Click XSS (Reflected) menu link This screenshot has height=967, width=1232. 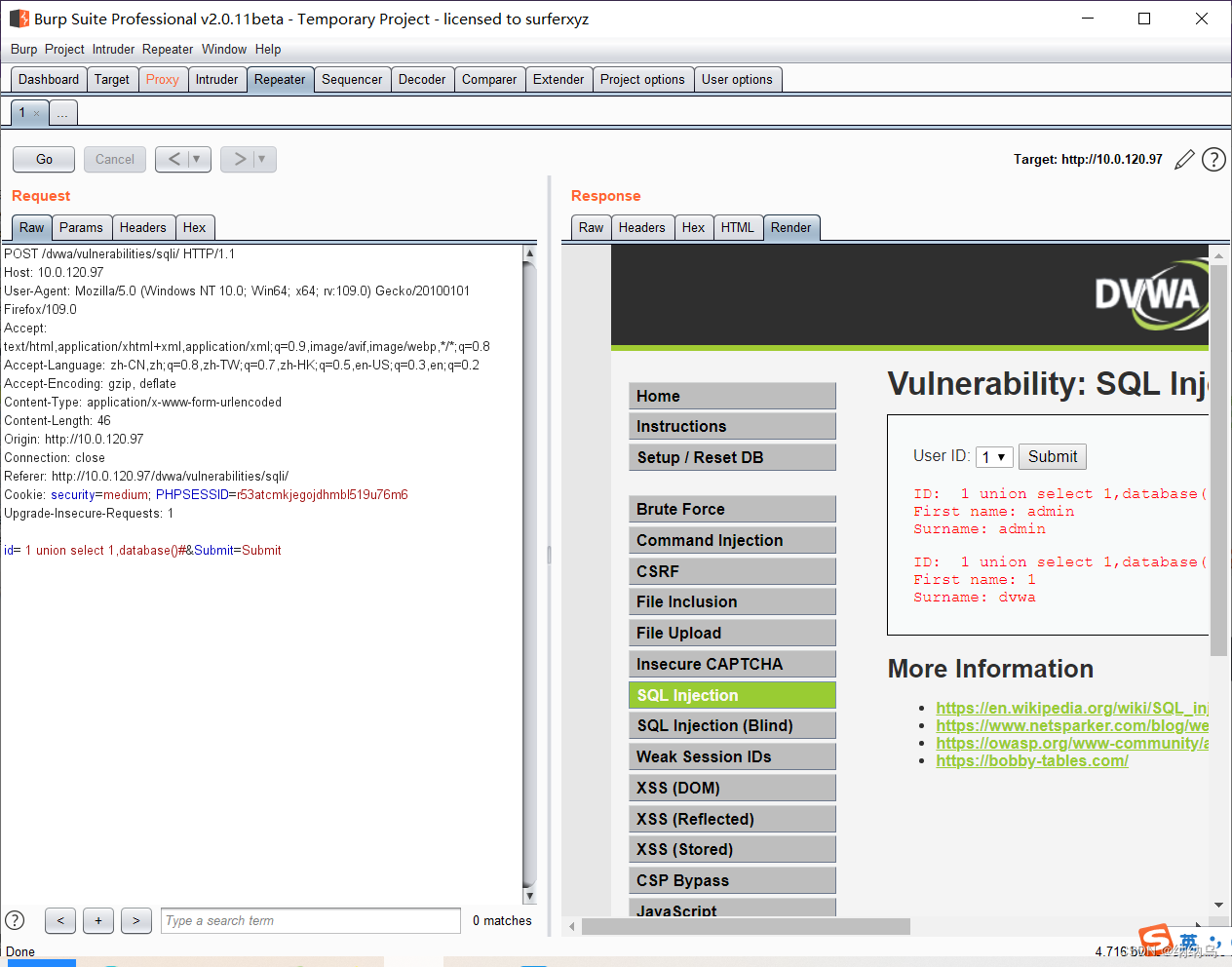coord(732,819)
